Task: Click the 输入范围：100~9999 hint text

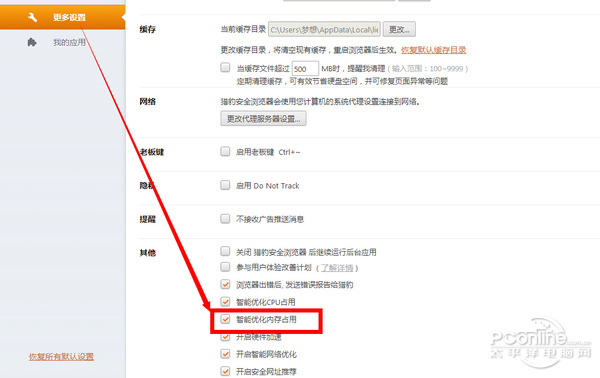Action: pos(428,69)
